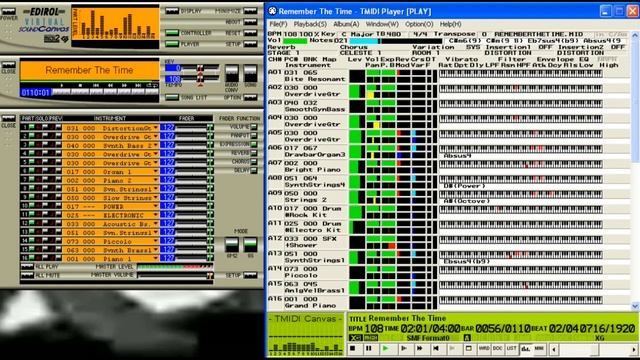Toggle the PLAYER panel switch

(x=172, y=44)
